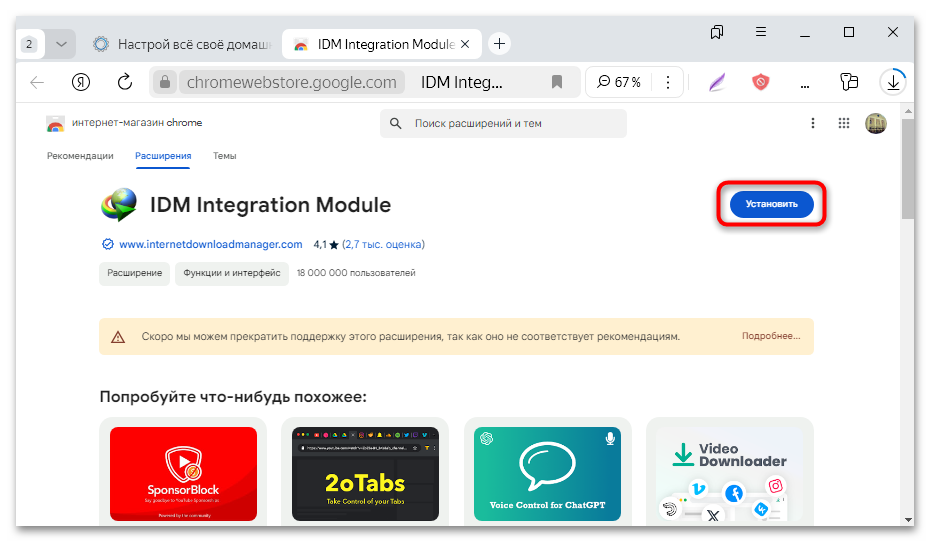Open the Расширения tab
The height and width of the screenshot is (542, 930).
pos(163,156)
